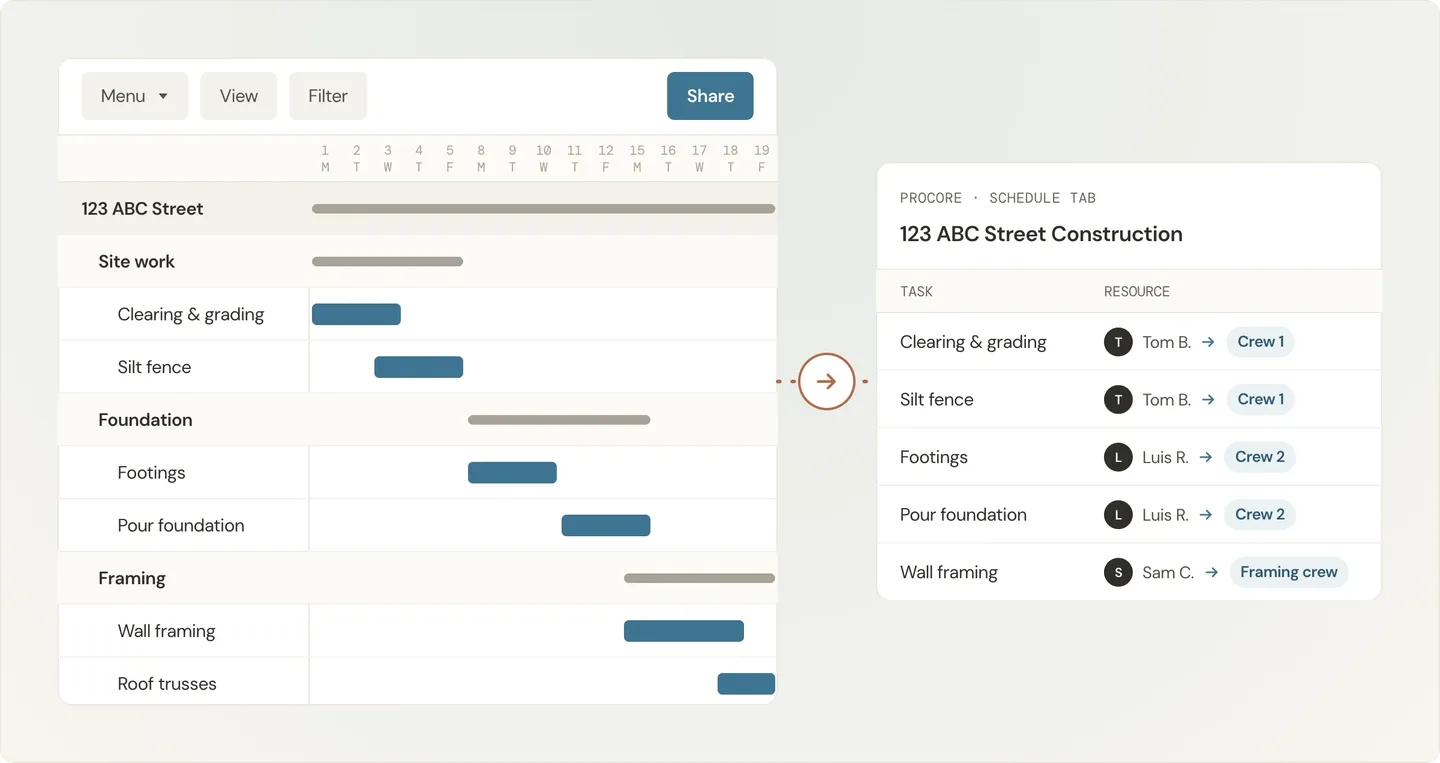Select Silt fence in the Gantt list

[154, 367]
